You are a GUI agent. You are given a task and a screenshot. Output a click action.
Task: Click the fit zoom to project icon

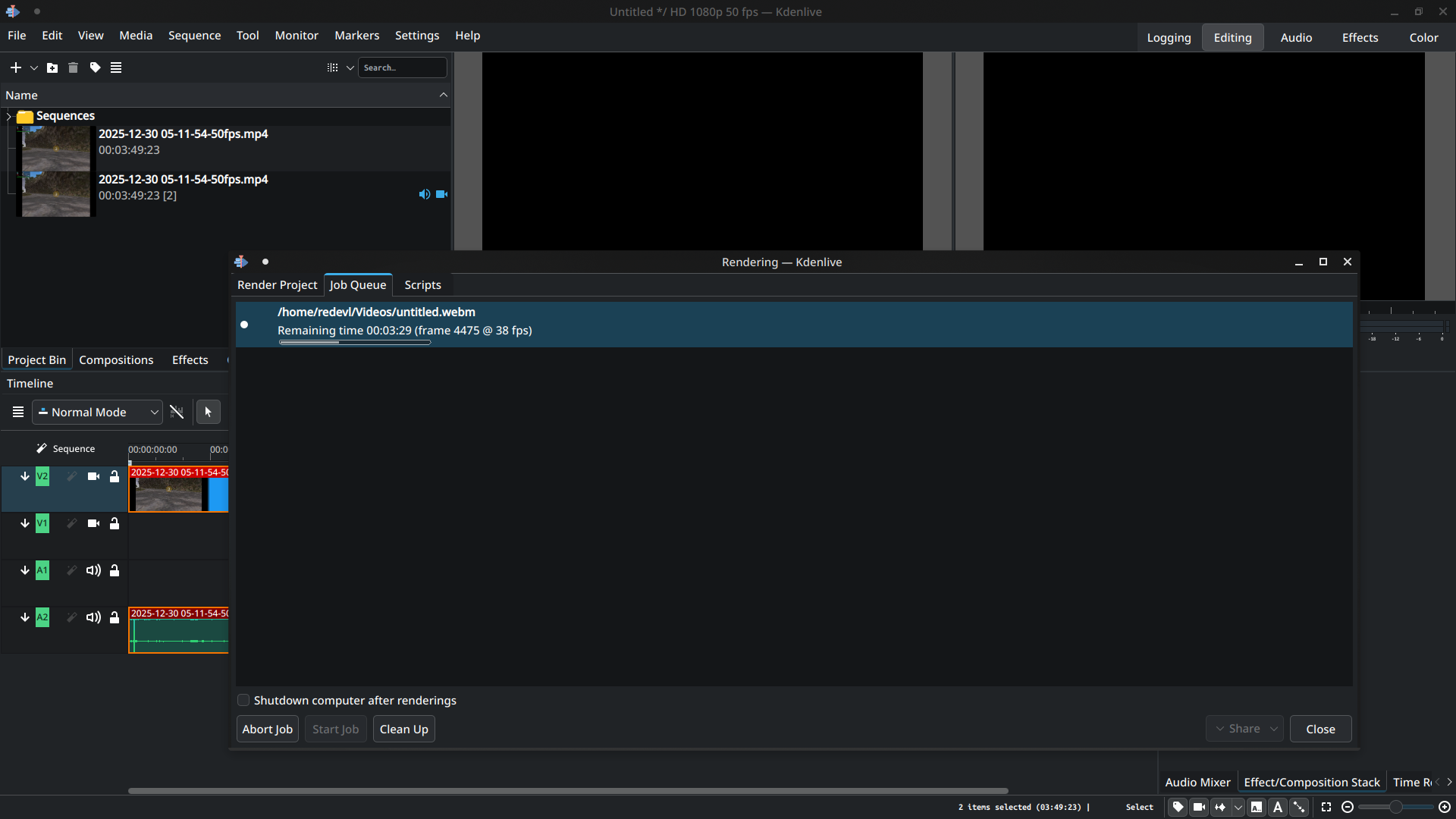(x=1326, y=807)
